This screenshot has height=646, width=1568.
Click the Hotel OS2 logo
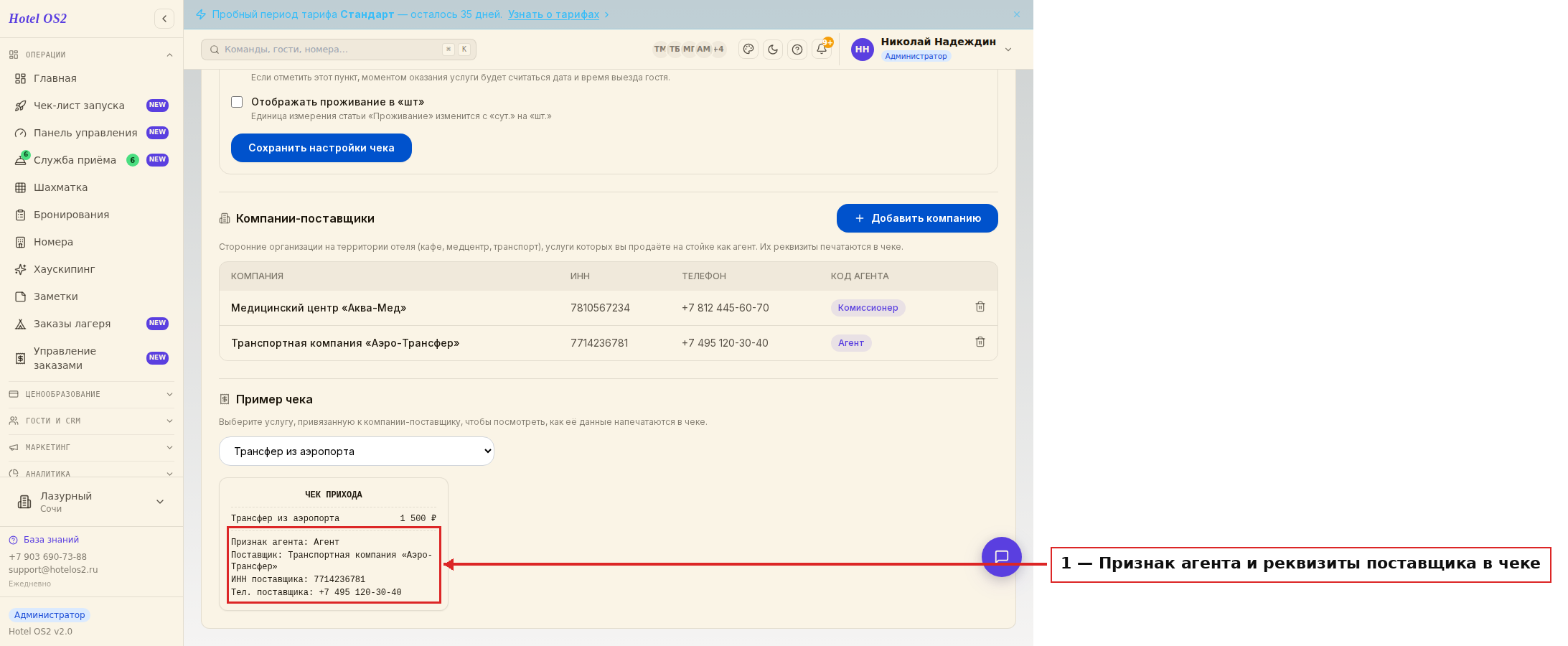[x=38, y=19]
